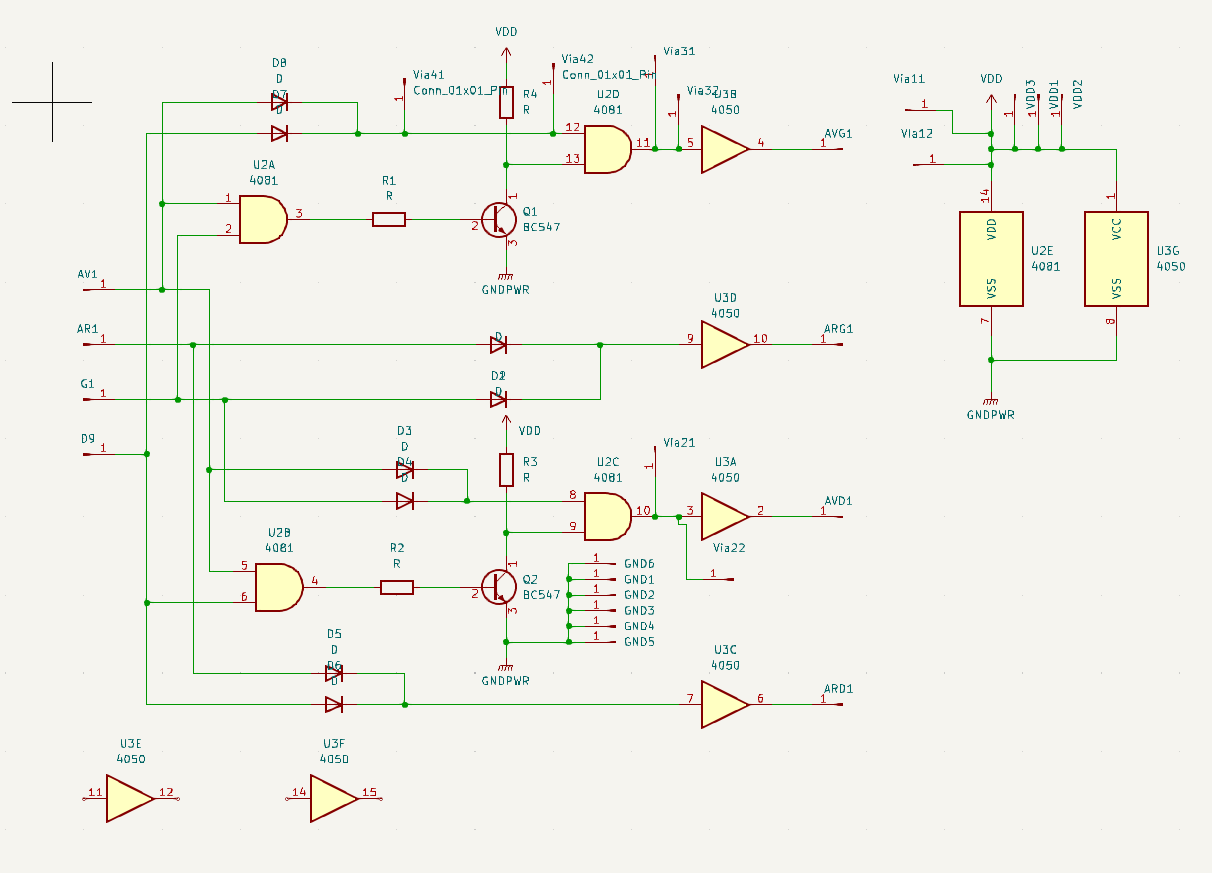Viewport: 1212px width, 873px height.
Task: Select the Q1 BC547 transistor symbol
Action: click(x=498, y=220)
